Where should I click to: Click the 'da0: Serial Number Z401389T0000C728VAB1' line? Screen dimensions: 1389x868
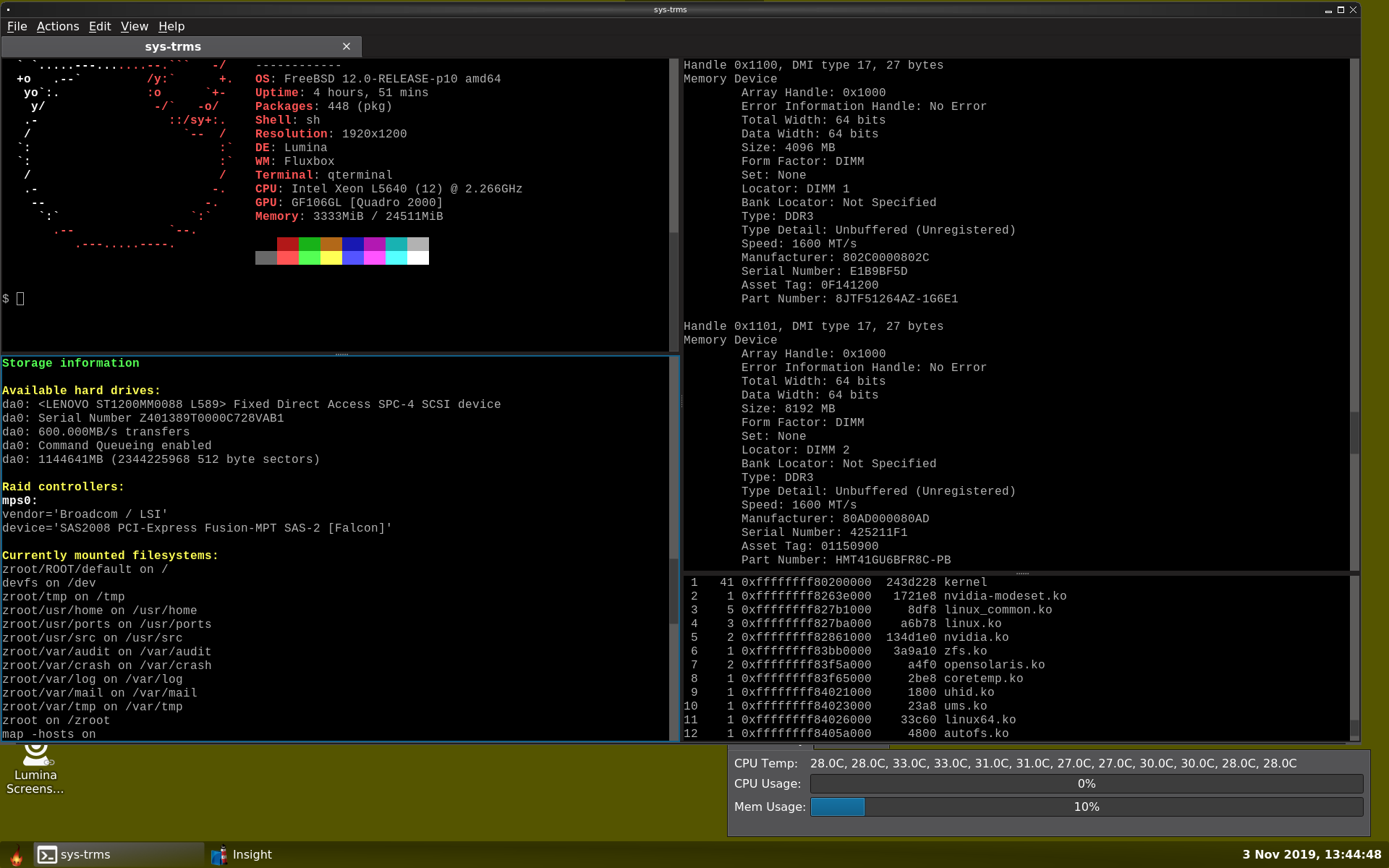(143, 418)
